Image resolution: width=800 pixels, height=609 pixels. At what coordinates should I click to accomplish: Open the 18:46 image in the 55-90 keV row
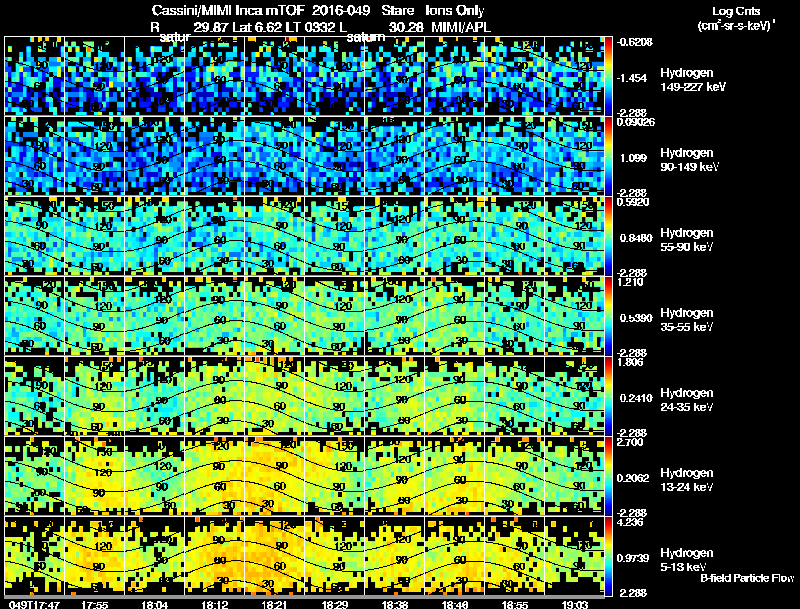pyautogui.click(x=455, y=236)
